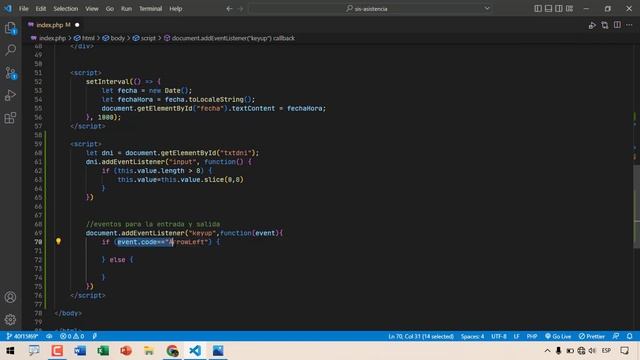Open the Explorer view in activity bar

pos(11,28)
